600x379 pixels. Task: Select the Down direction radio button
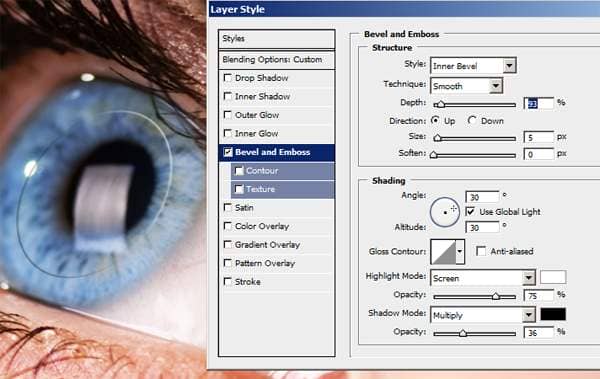point(472,120)
